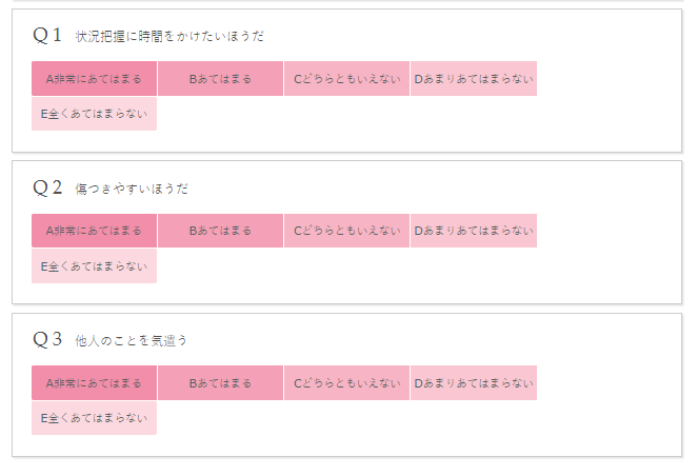Select 'A非常にあてはまる' for Q1

tap(94, 79)
